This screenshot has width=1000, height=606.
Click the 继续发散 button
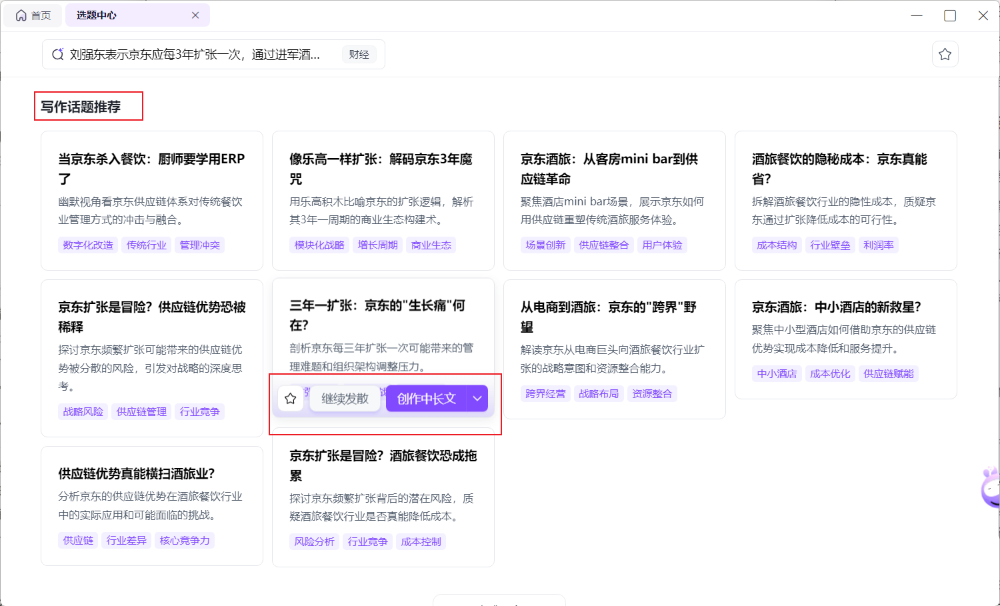coord(345,399)
